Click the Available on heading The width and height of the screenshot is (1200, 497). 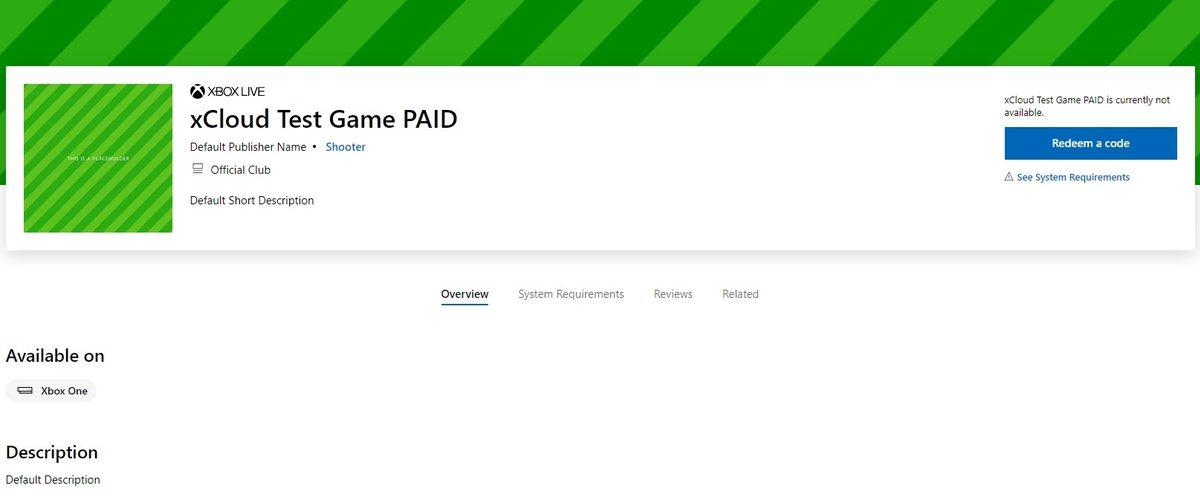click(x=55, y=356)
